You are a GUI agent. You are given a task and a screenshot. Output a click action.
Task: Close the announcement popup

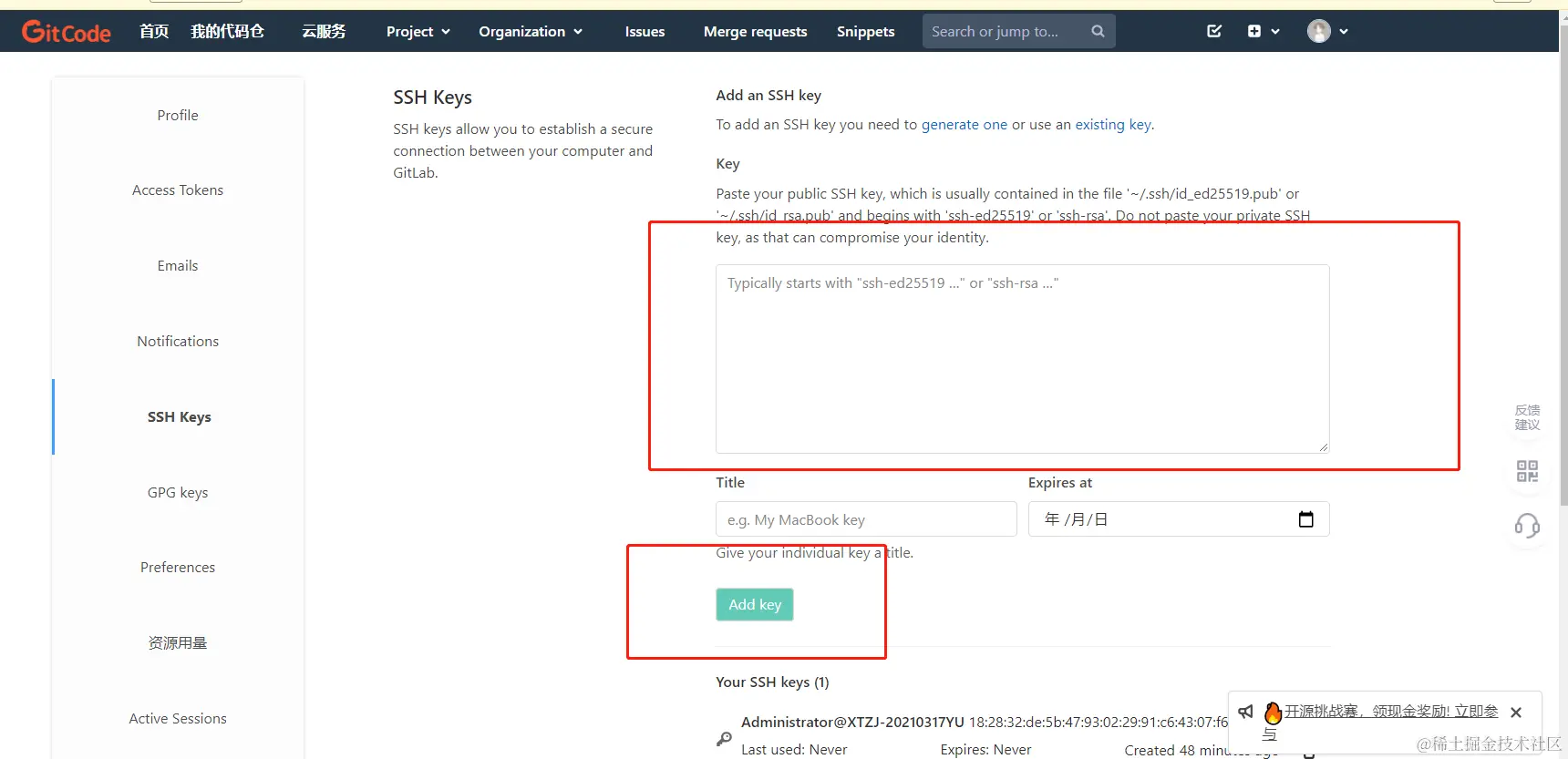click(1516, 713)
